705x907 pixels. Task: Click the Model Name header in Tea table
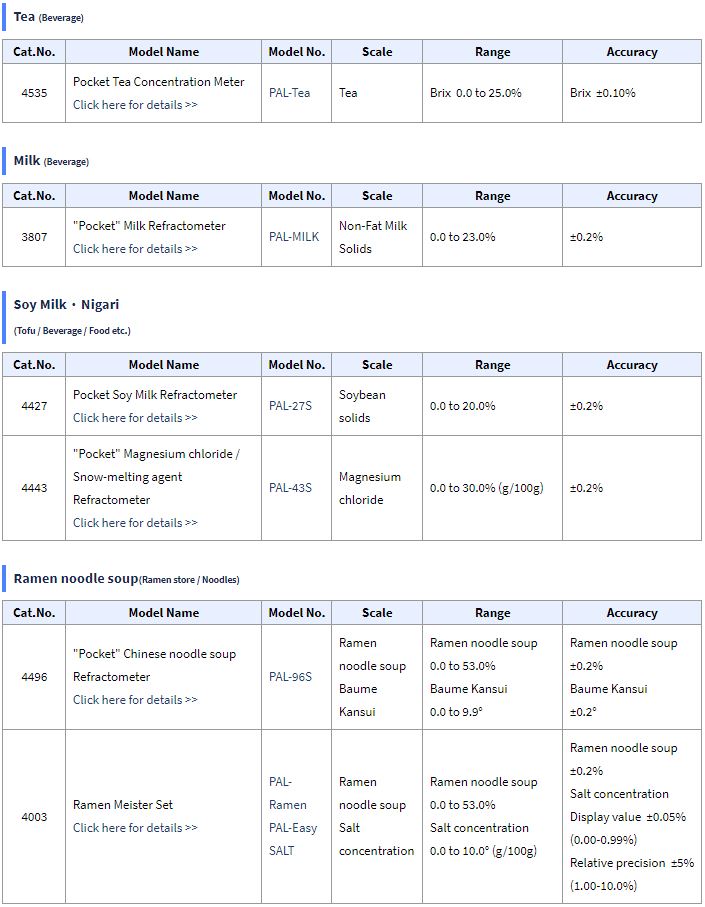click(x=164, y=52)
